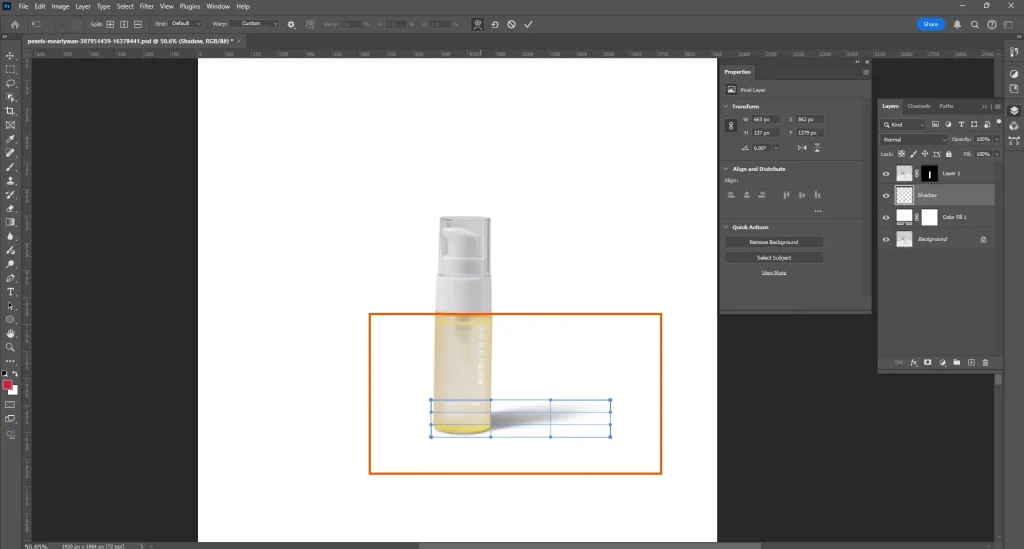Flip horizontal in Properties Transform section

[x=802, y=148]
